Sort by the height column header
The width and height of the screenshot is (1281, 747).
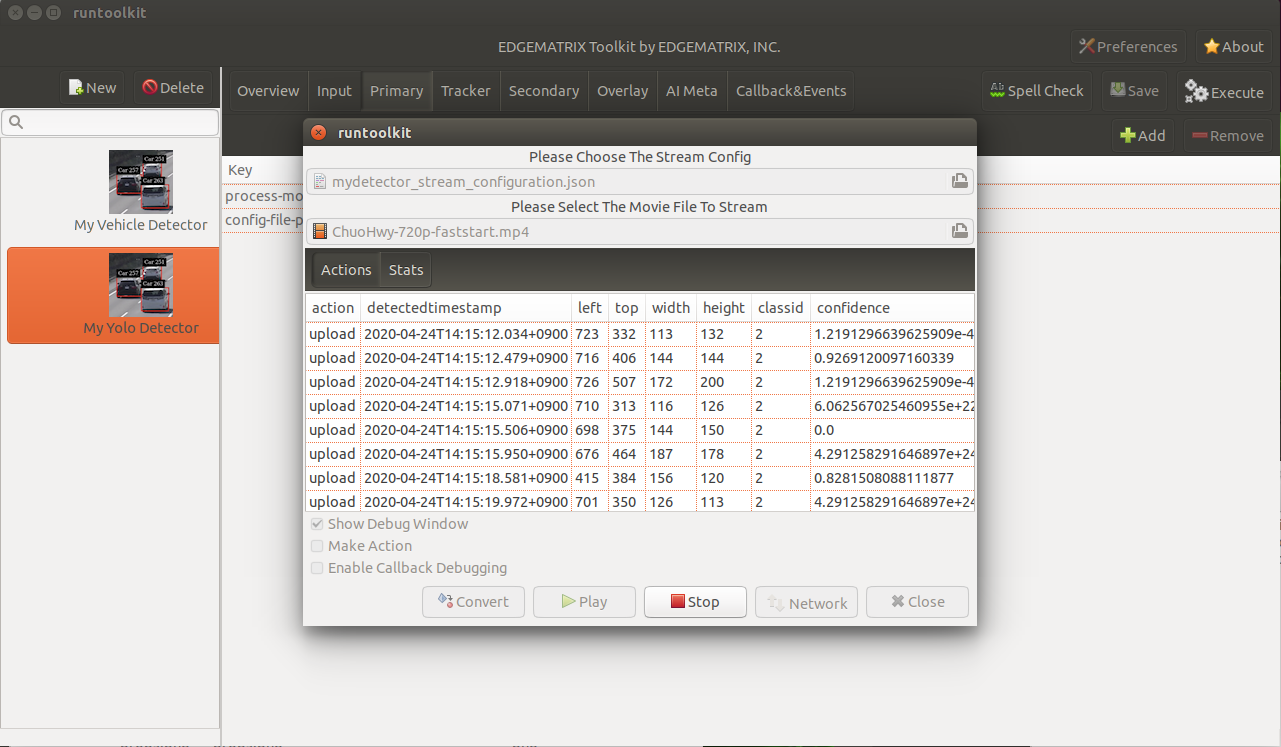click(724, 308)
